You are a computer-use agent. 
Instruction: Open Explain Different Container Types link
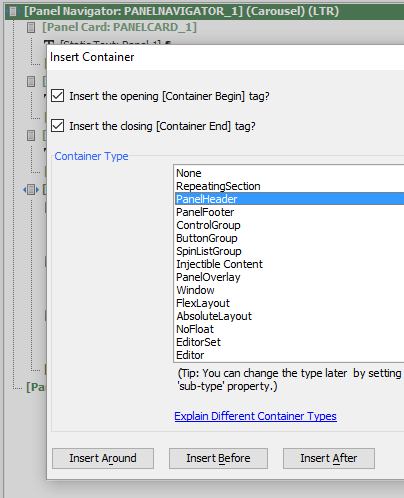[x=255, y=416]
